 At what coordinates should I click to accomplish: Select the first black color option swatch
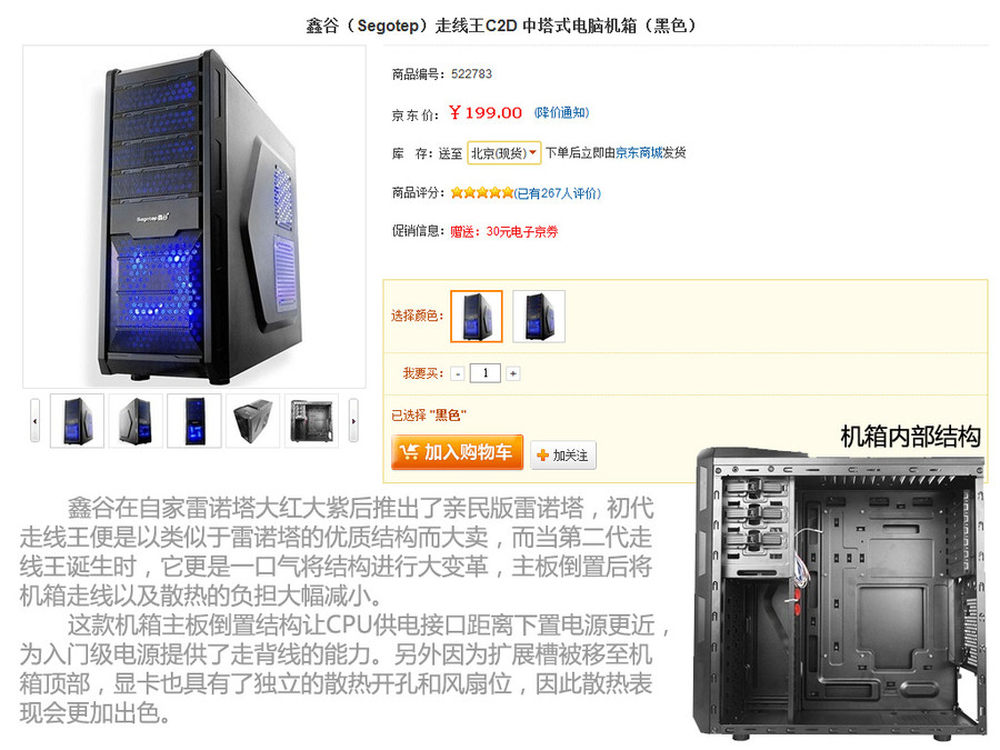(476, 316)
